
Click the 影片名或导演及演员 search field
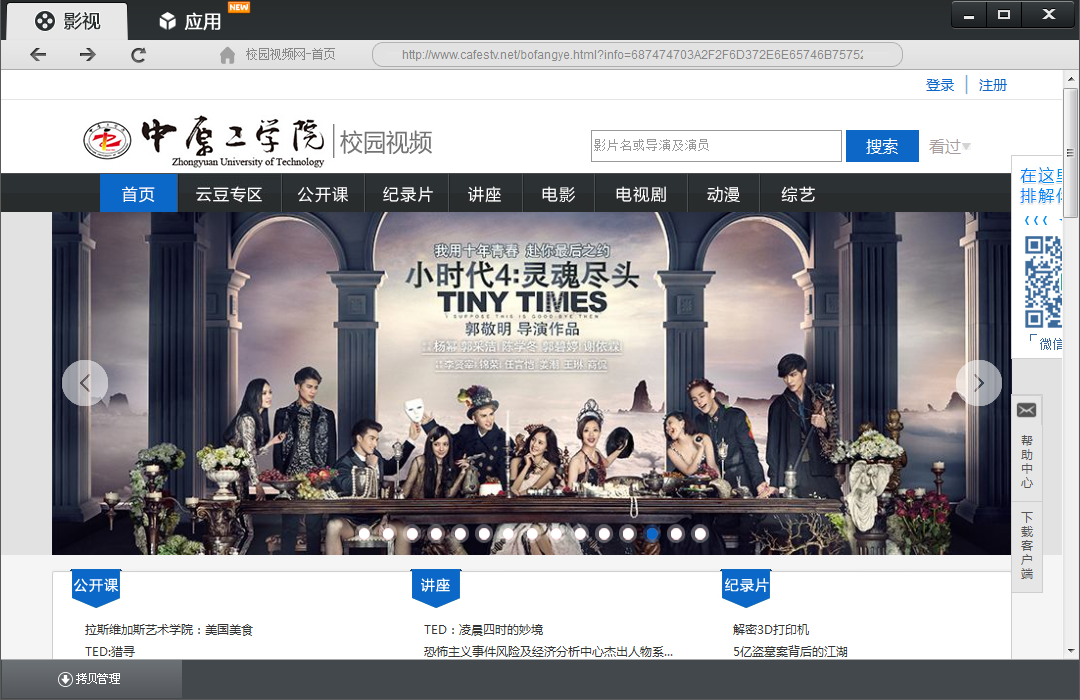click(716, 145)
